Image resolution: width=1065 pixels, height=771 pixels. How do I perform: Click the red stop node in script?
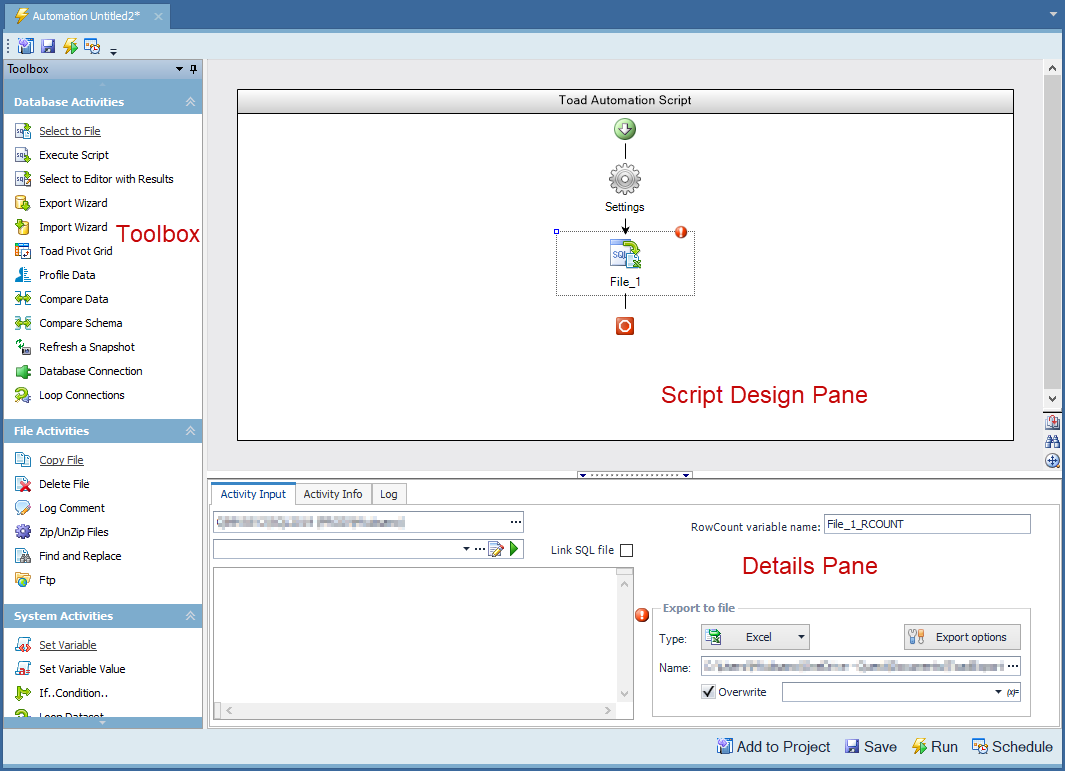click(x=625, y=326)
